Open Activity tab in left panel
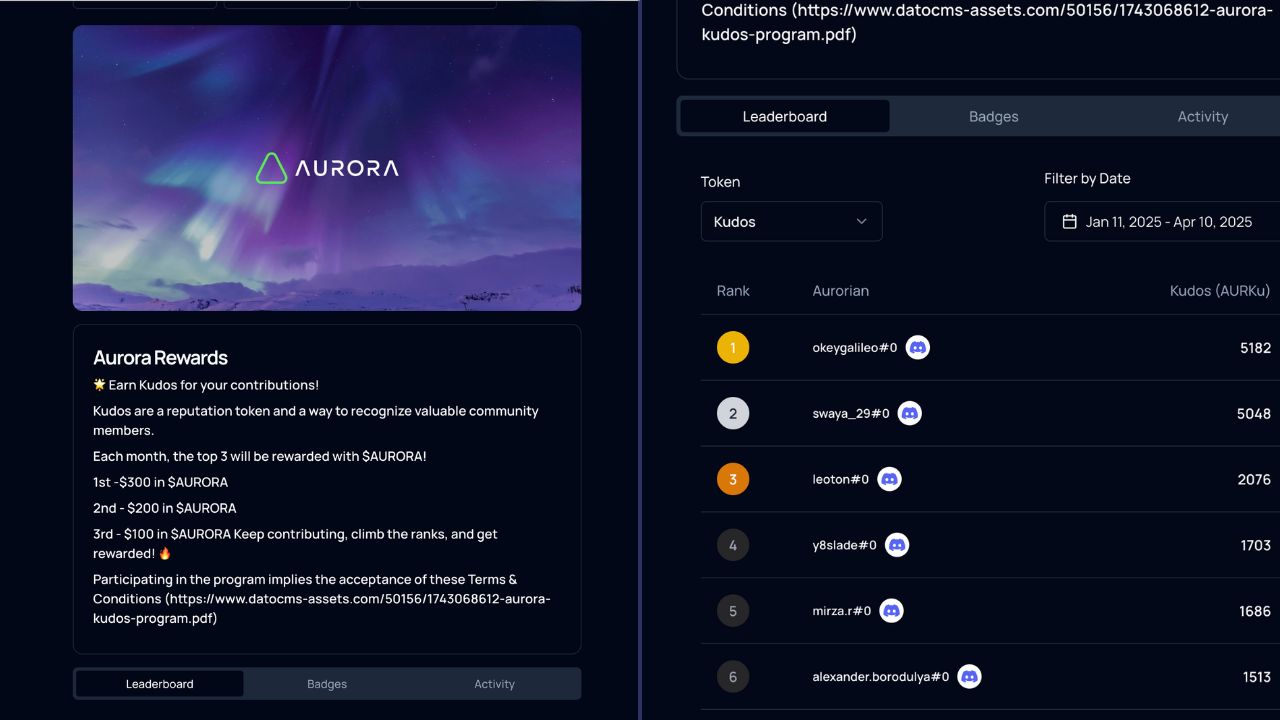The height and width of the screenshot is (720, 1280). [x=494, y=684]
